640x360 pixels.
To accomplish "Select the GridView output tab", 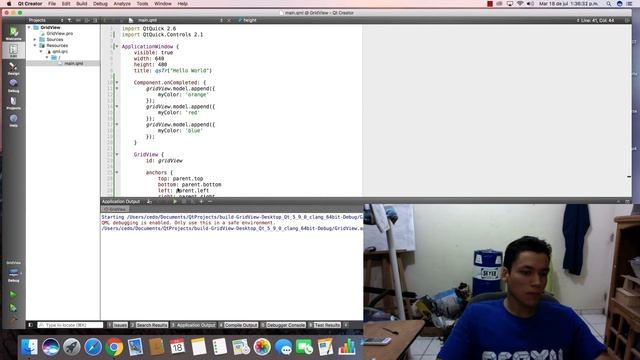I will tap(115, 209).
